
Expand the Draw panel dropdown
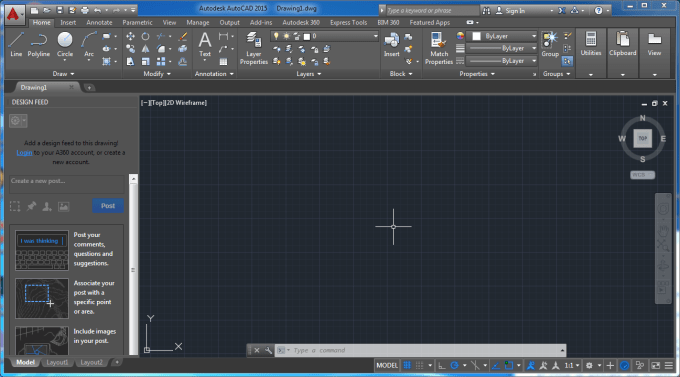[63, 74]
